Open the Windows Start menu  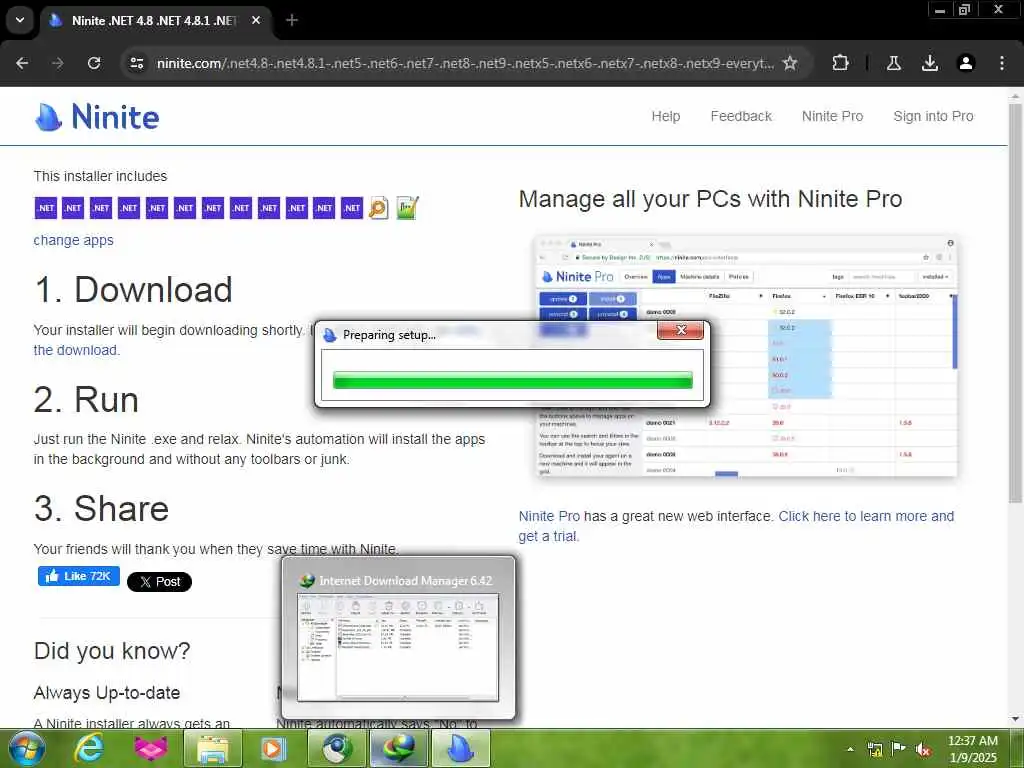tap(26, 748)
